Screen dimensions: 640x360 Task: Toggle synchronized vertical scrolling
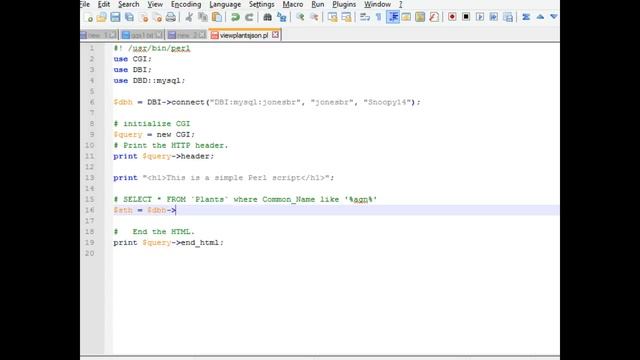[332, 17]
